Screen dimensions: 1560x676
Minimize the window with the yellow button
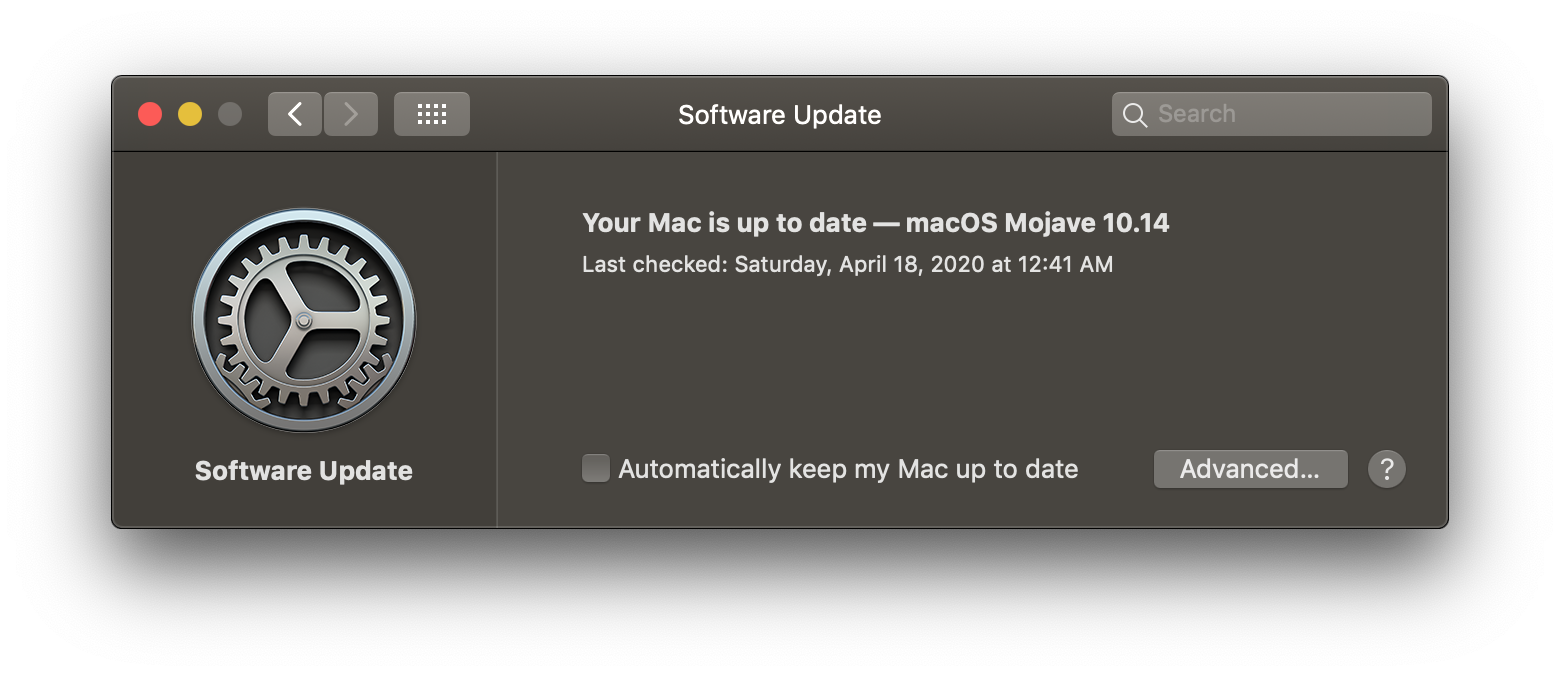click(x=190, y=114)
